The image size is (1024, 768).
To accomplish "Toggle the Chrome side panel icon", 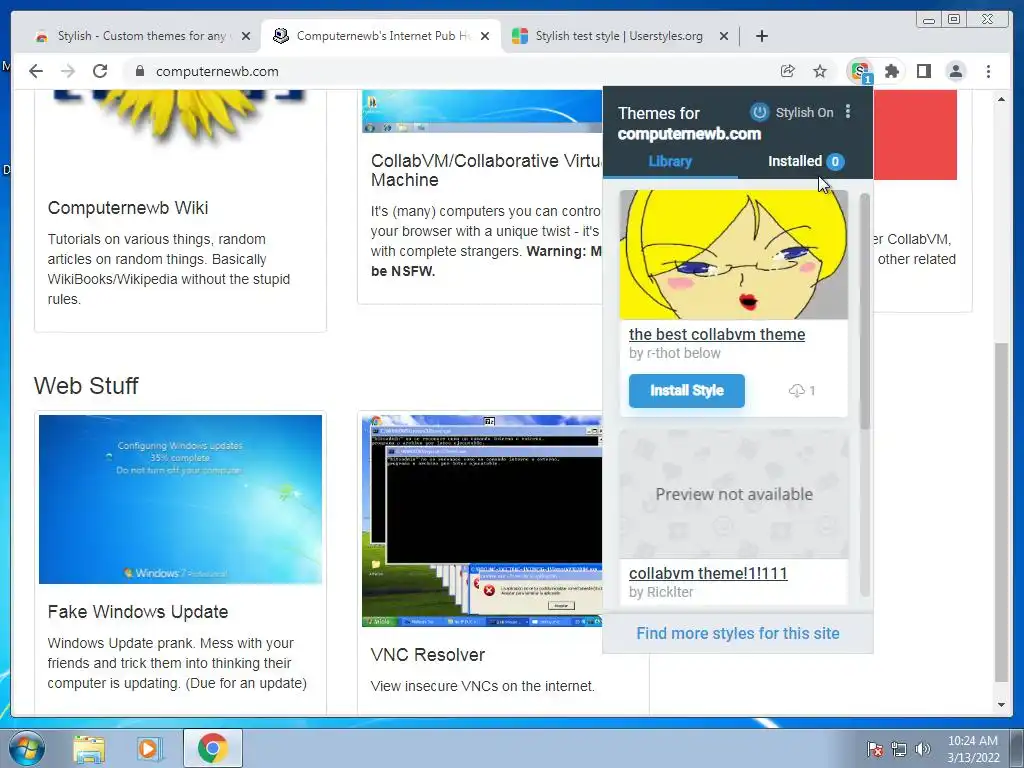I will click(x=923, y=71).
